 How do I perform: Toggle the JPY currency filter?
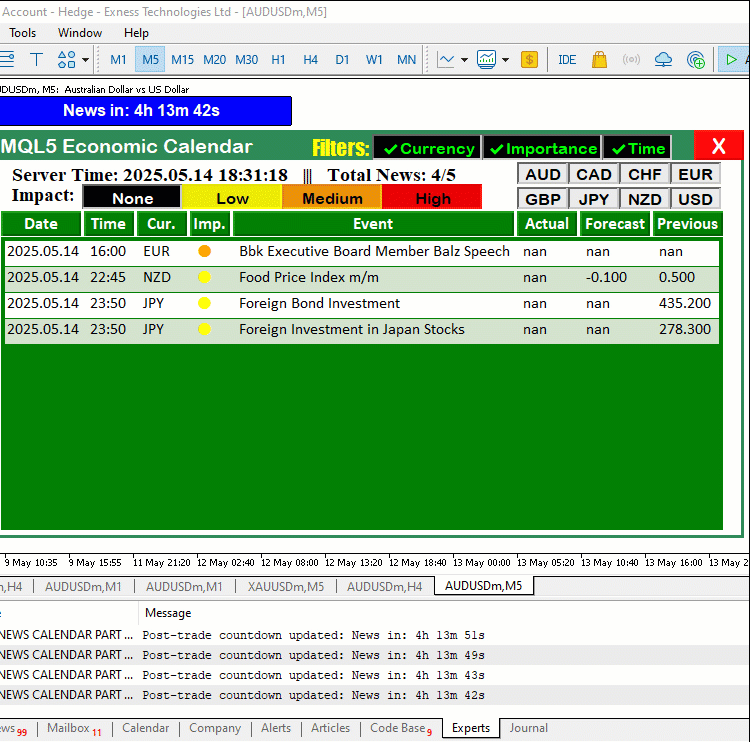click(594, 199)
